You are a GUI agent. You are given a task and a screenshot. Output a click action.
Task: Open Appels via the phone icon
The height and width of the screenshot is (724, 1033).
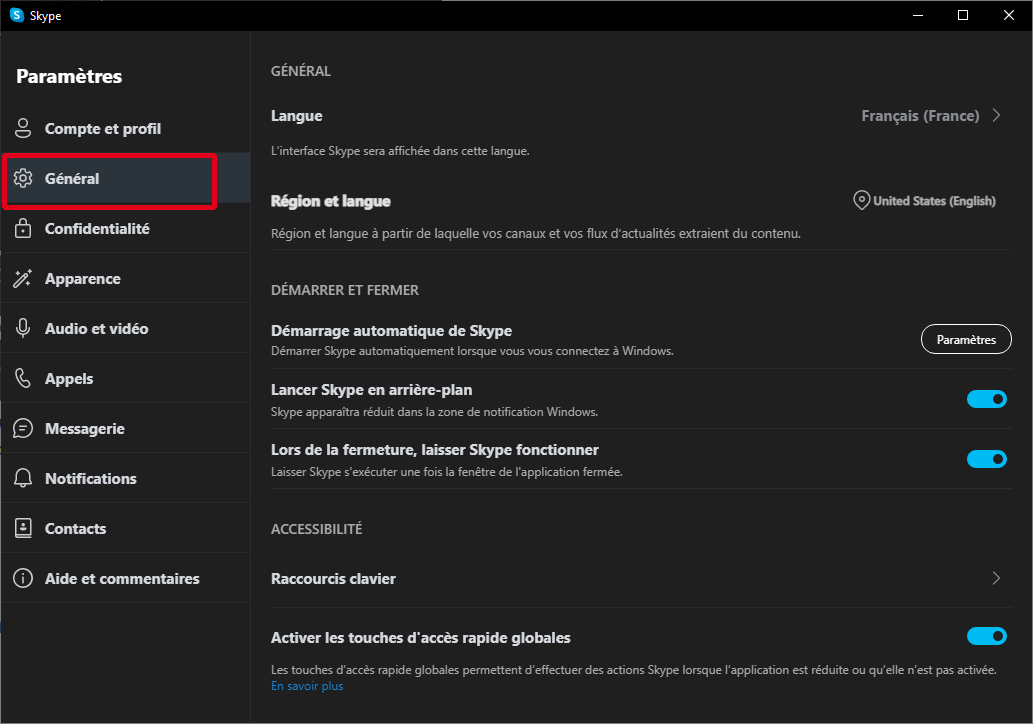coord(22,378)
